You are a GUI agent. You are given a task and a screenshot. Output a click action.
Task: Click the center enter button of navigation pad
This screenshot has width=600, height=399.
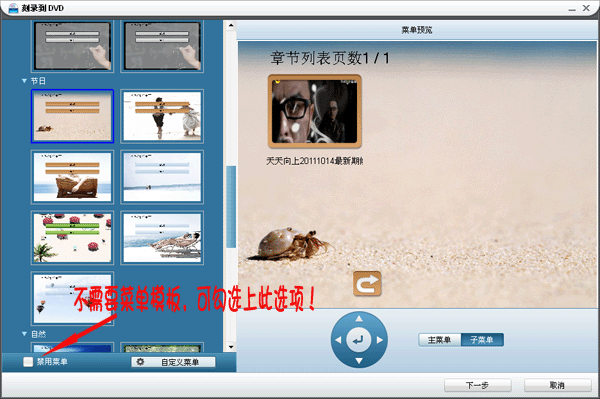359,340
